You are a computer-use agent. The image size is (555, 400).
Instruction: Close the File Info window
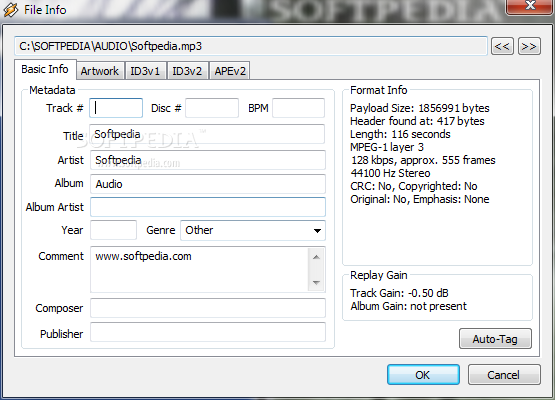(x=530, y=6)
